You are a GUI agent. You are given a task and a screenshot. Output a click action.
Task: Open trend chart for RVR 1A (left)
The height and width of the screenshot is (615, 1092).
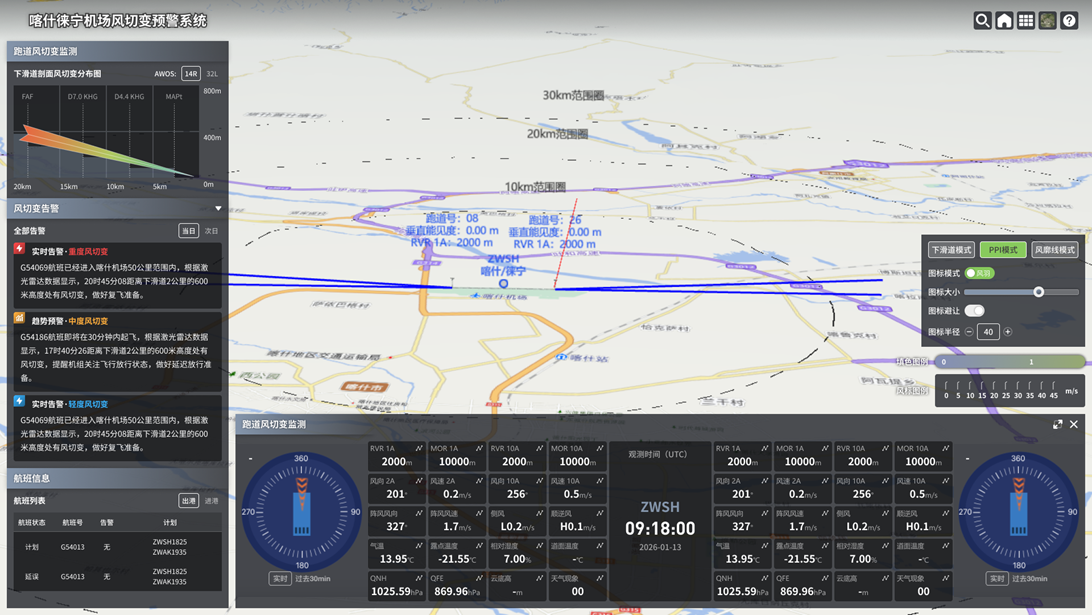tap(419, 449)
